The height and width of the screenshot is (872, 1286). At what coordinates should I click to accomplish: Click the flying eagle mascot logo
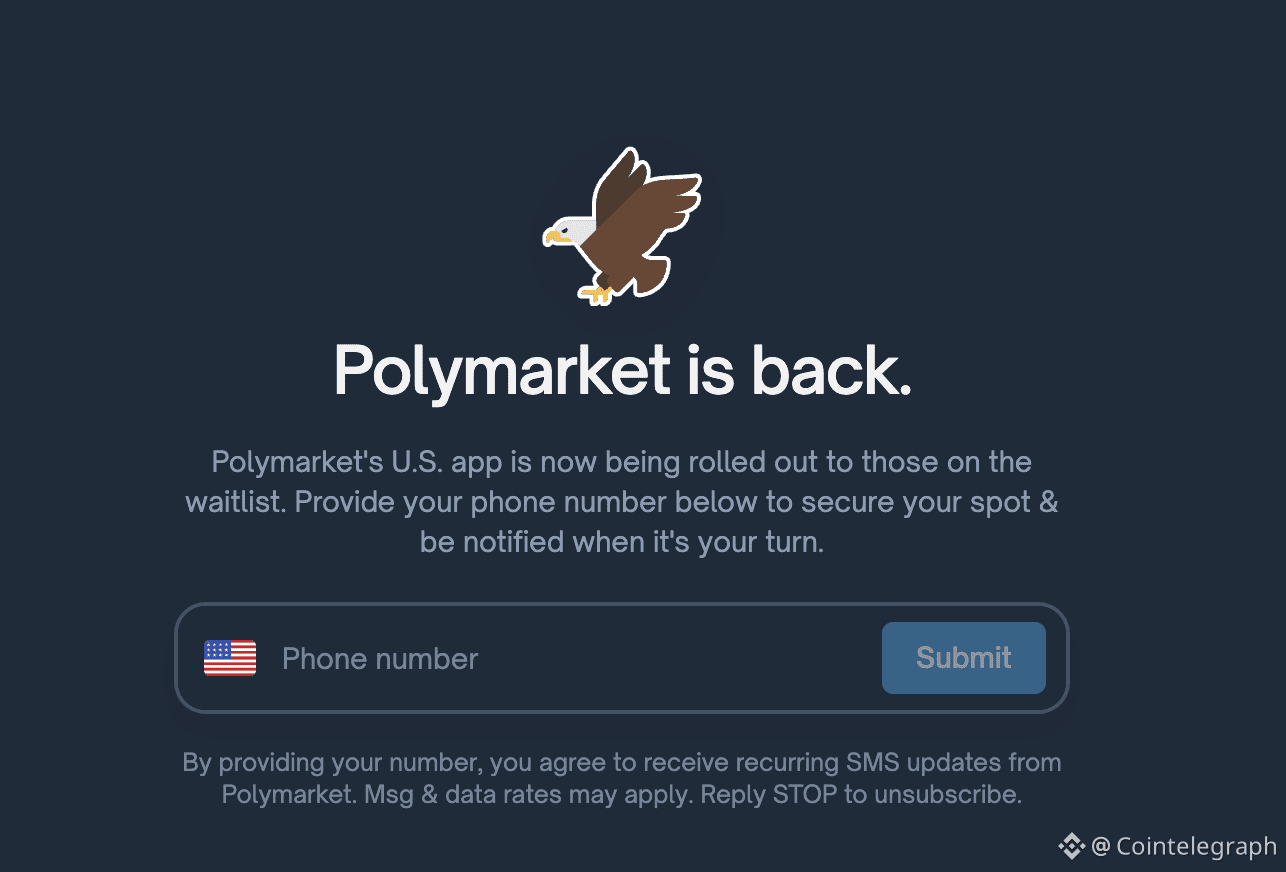(x=622, y=225)
